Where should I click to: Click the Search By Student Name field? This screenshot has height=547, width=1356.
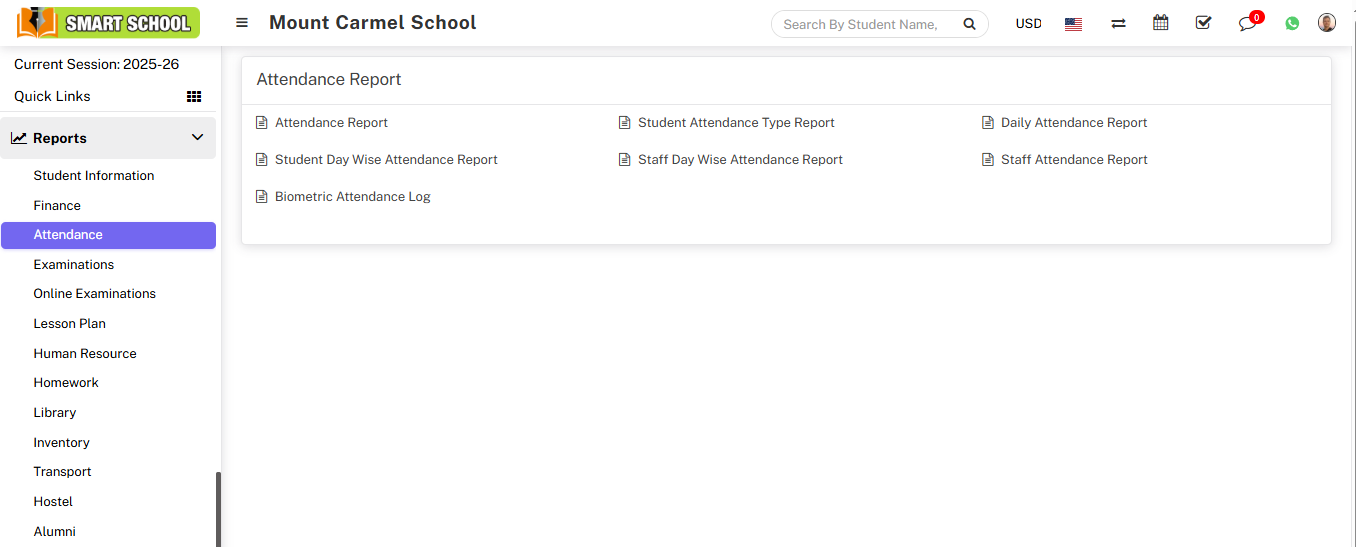(860, 24)
